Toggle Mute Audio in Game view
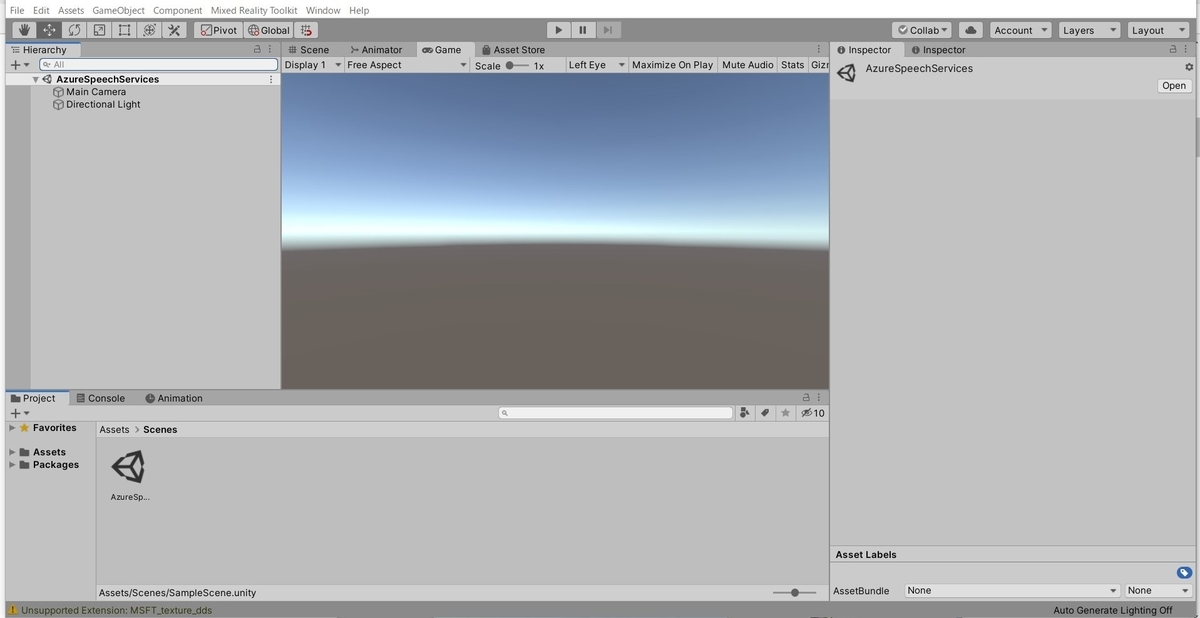This screenshot has width=1200, height=618. tap(747, 65)
